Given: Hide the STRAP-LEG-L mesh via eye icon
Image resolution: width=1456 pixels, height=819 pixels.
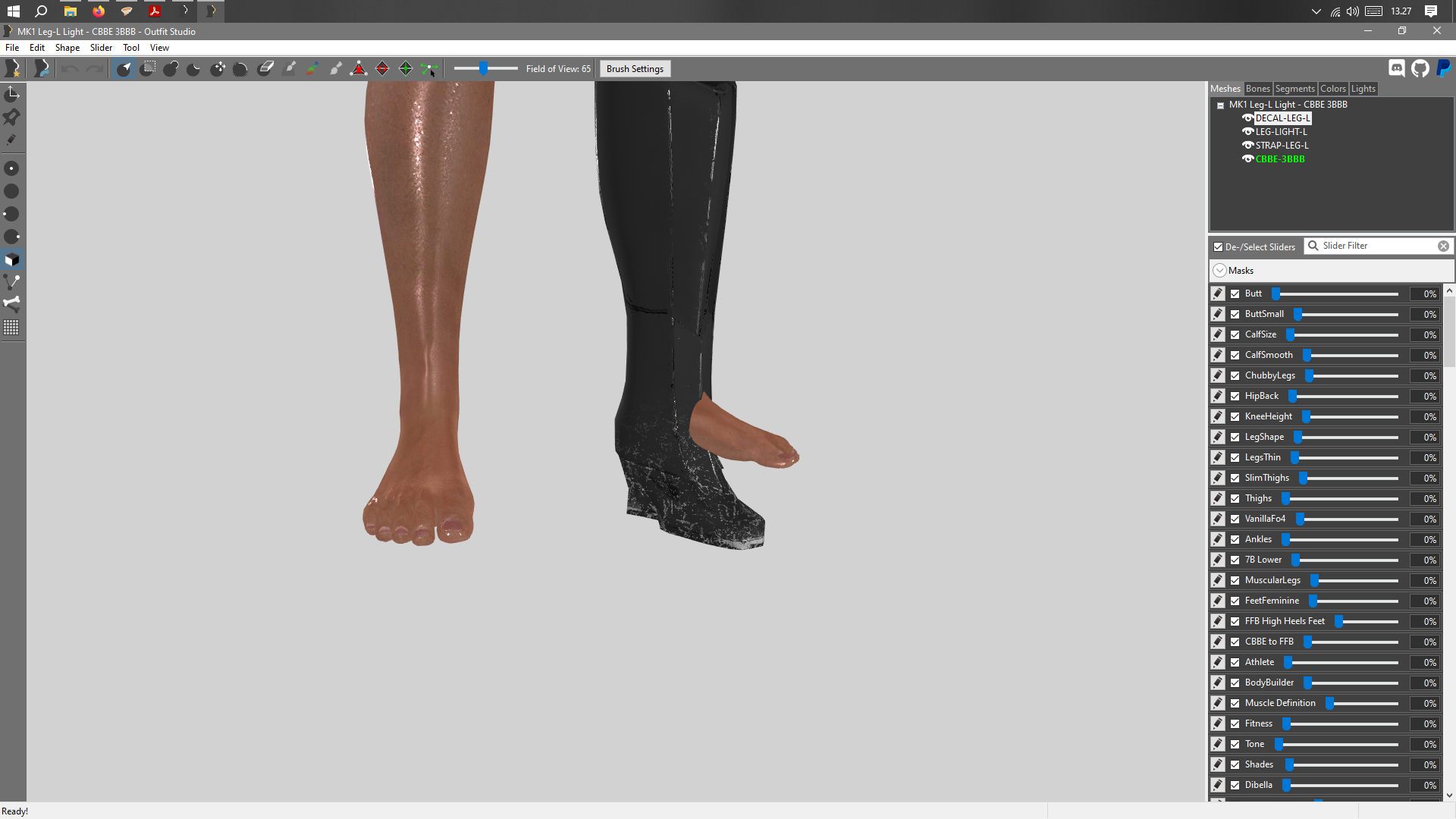Looking at the screenshot, I should pyautogui.click(x=1247, y=146).
